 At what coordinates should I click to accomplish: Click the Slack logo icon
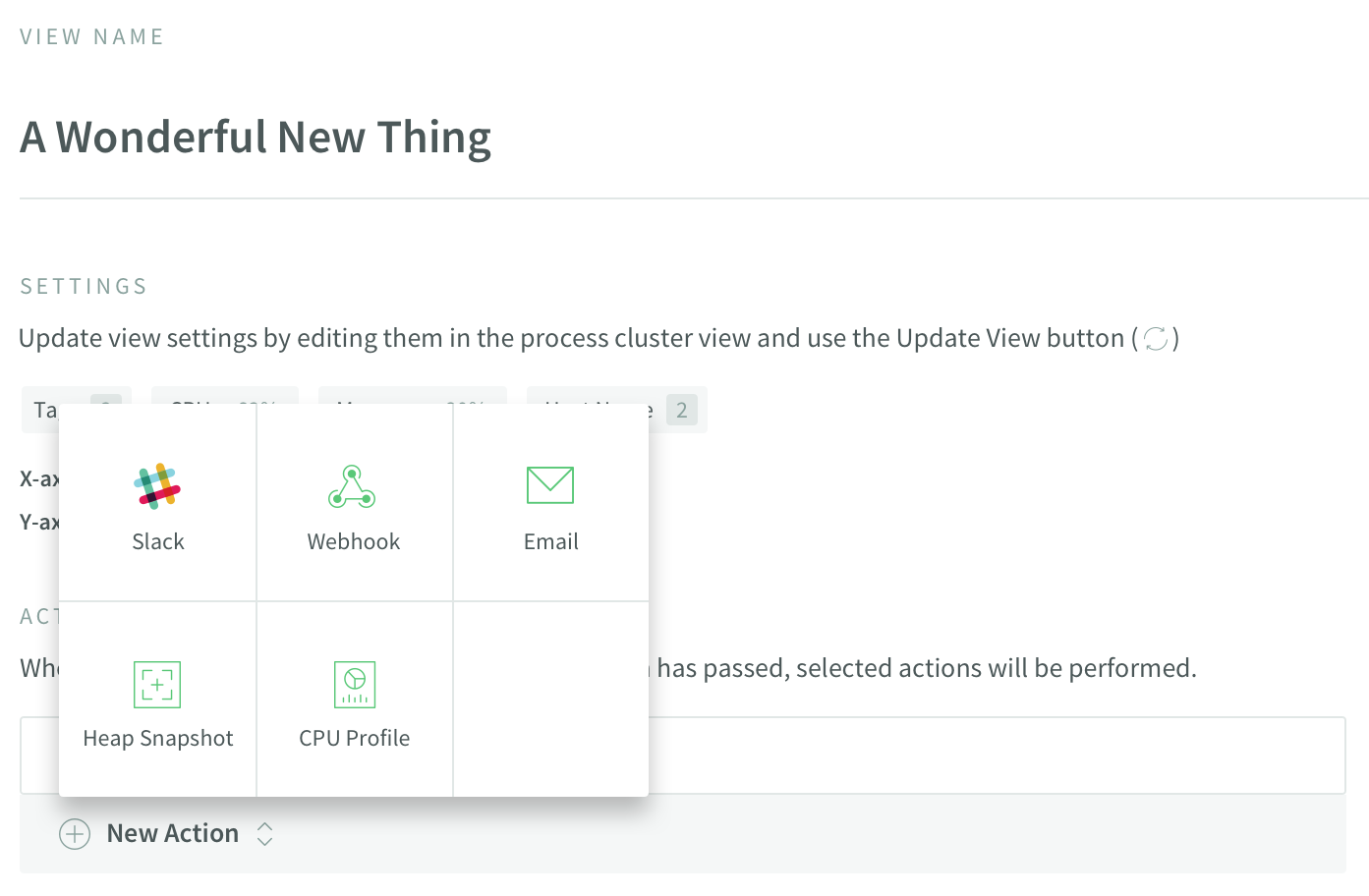(x=157, y=485)
